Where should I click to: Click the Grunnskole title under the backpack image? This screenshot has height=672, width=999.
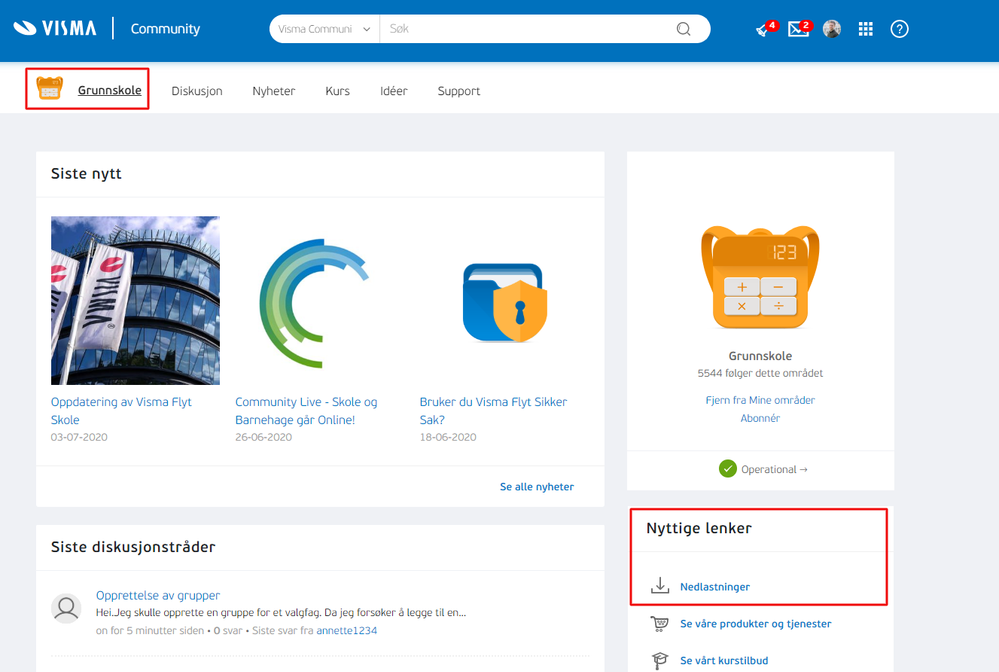[760, 356]
